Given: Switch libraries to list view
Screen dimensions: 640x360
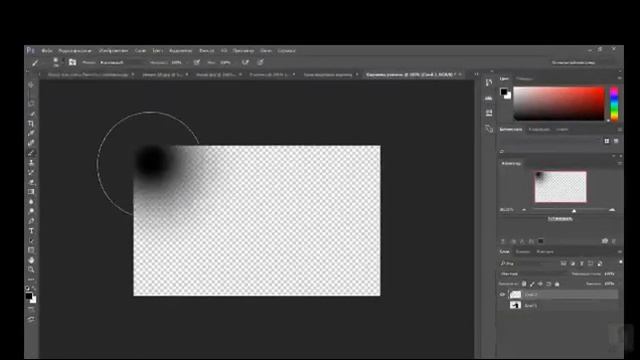Looking at the screenshot, I should point(616,141).
